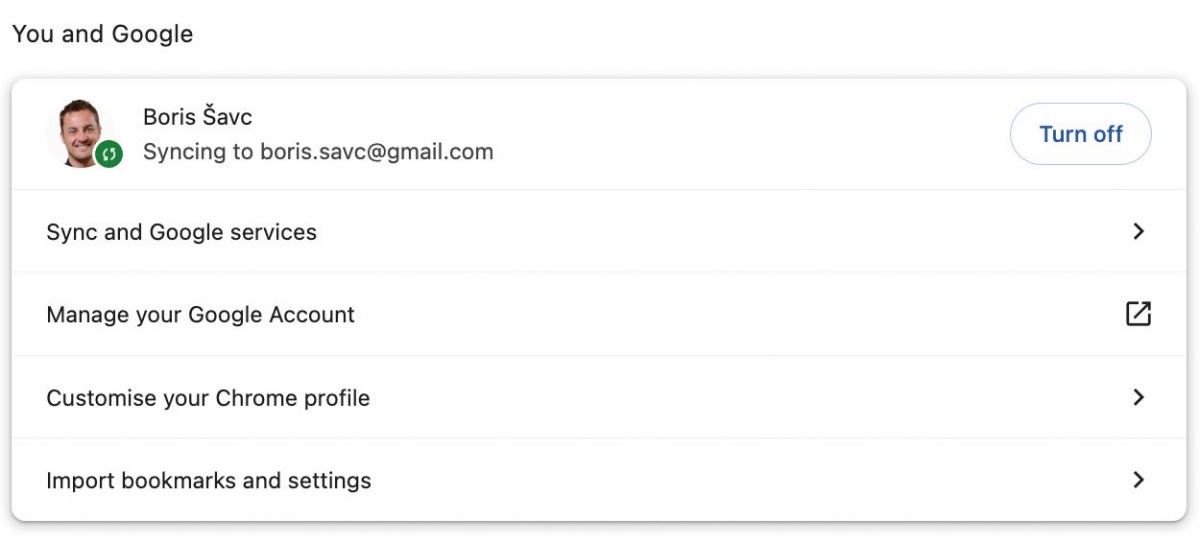Viewport: 1200px width, 543px height.
Task: Click the arrow next to Sync and Google services
Action: (1138, 231)
